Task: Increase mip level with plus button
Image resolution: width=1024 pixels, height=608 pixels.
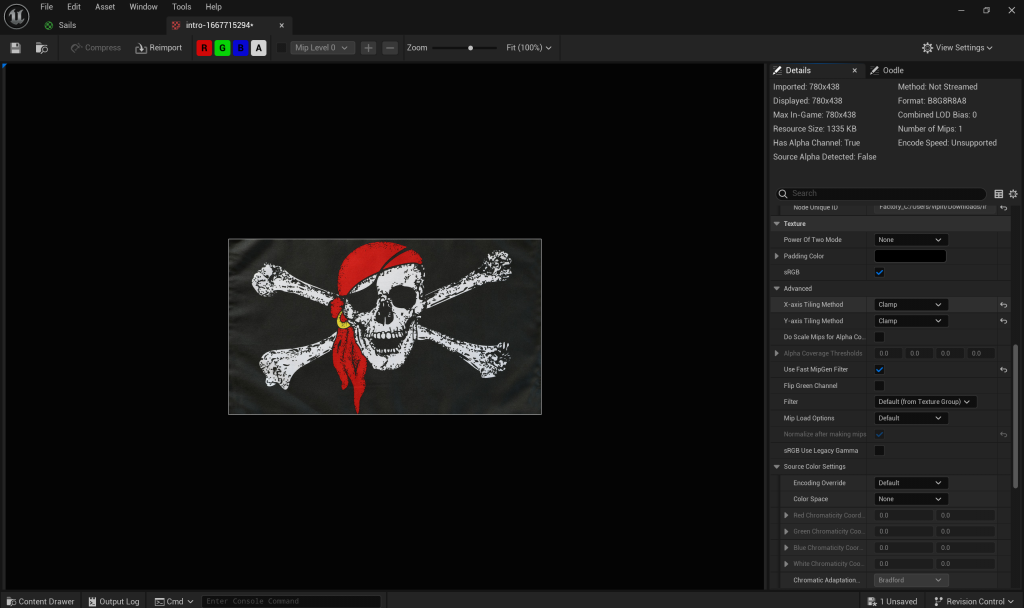Action: coord(368,48)
